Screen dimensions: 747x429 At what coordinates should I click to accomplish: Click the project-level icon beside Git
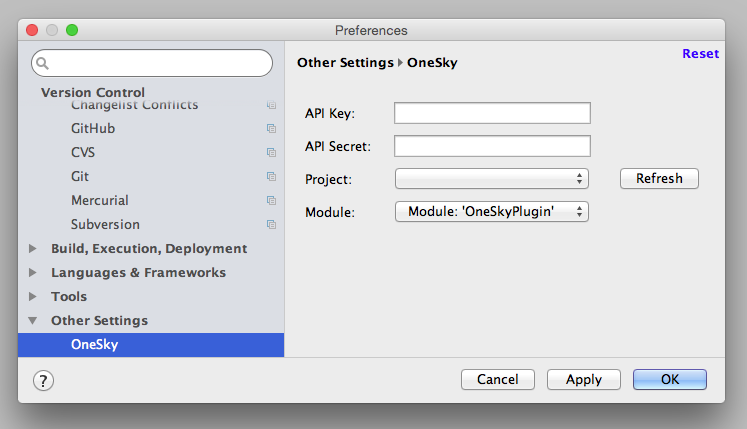pyautogui.click(x=271, y=176)
